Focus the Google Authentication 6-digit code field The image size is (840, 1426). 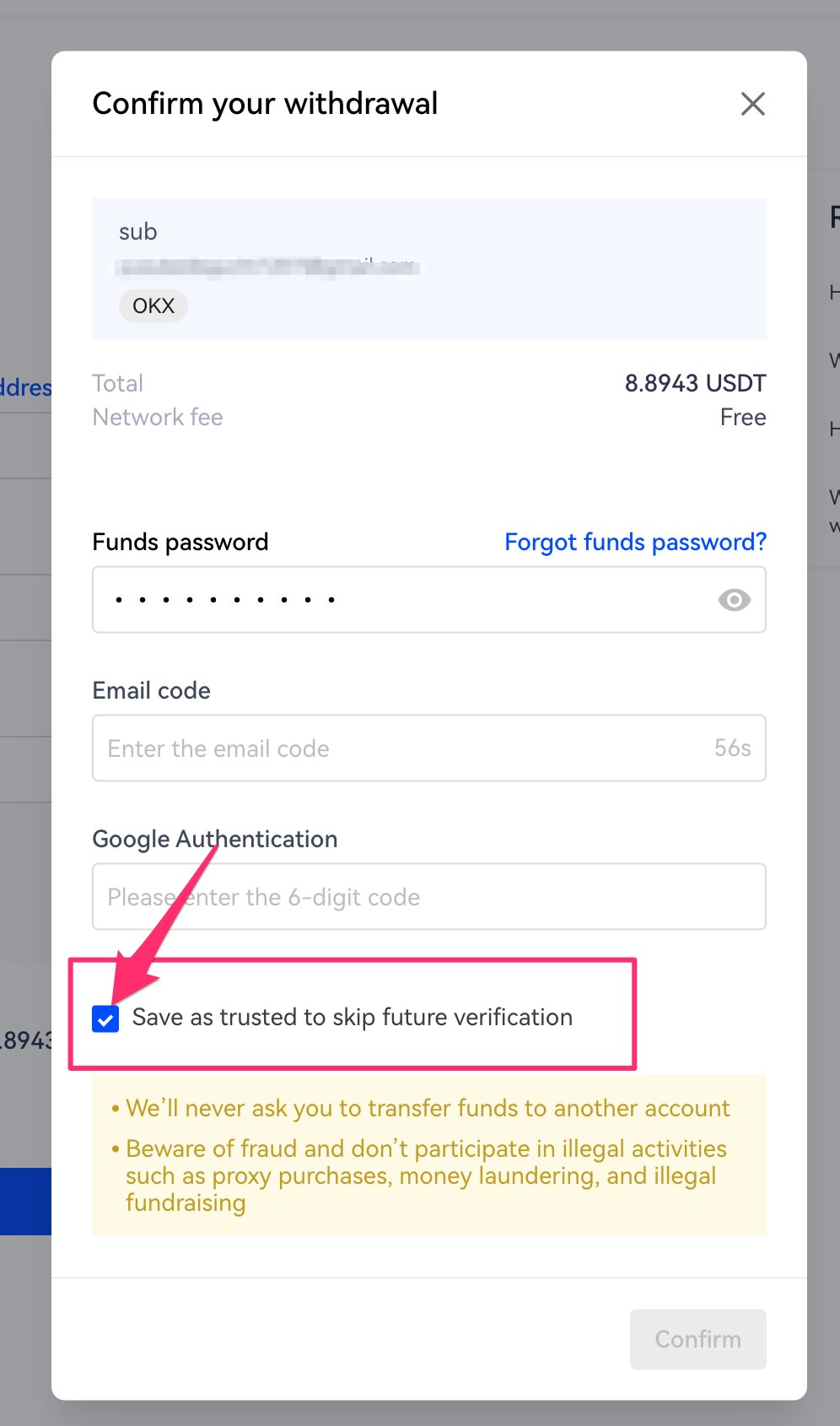[428, 897]
